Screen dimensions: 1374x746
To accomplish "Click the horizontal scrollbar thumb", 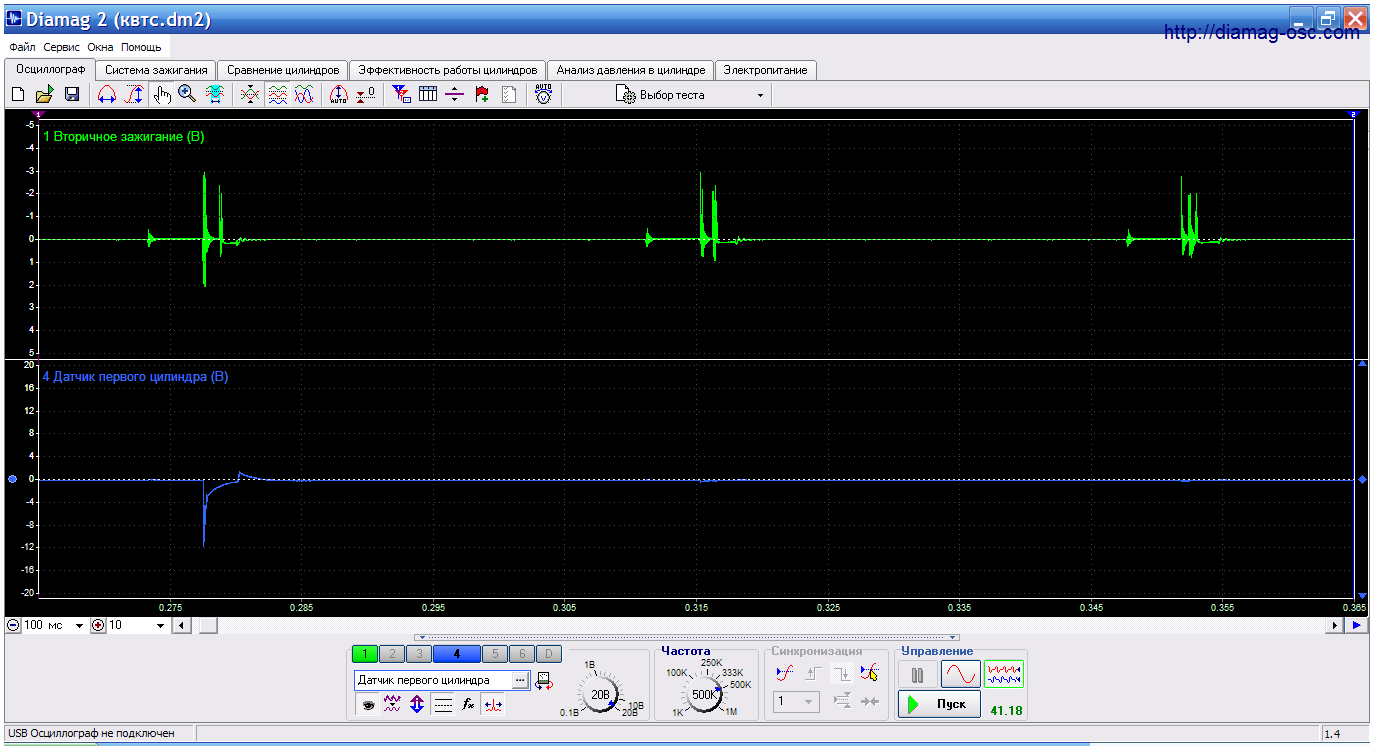I will click(x=207, y=626).
